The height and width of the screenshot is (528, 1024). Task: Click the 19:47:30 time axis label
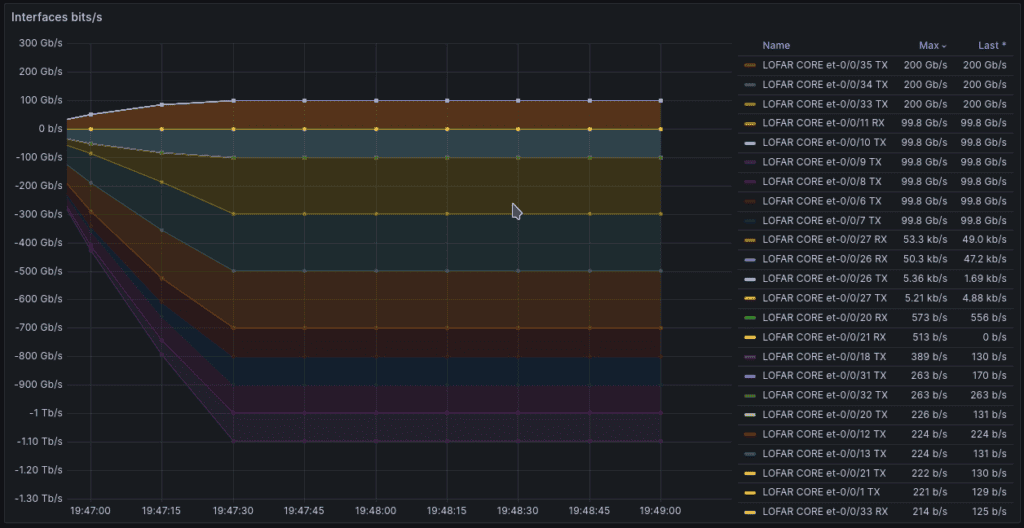click(233, 511)
